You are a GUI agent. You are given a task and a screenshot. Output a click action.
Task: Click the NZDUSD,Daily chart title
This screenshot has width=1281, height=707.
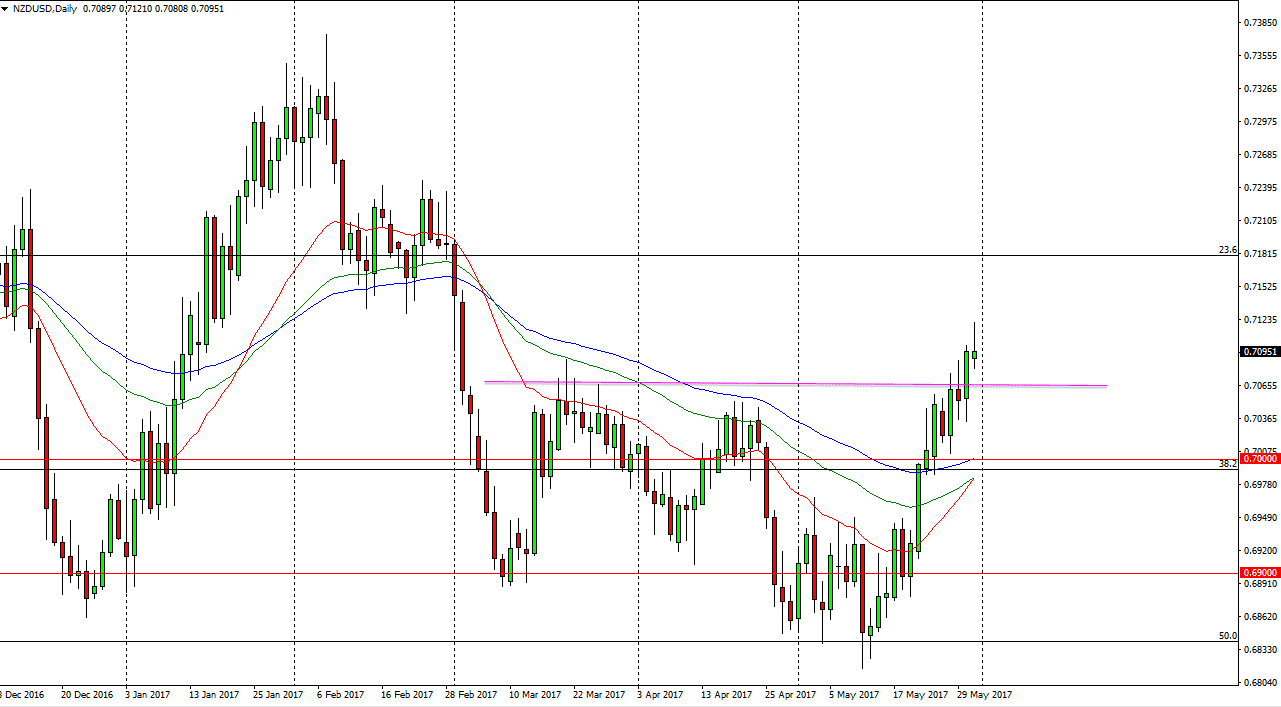click(44, 8)
